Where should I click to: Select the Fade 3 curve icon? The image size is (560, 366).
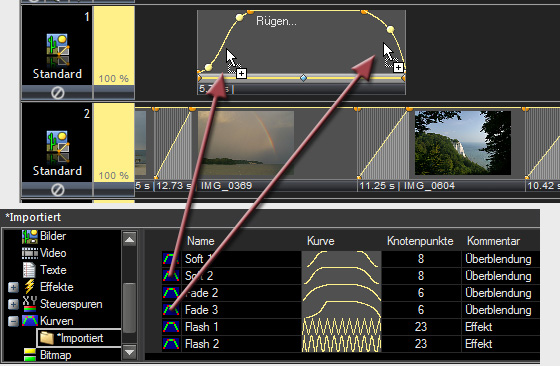click(x=171, y=310)
